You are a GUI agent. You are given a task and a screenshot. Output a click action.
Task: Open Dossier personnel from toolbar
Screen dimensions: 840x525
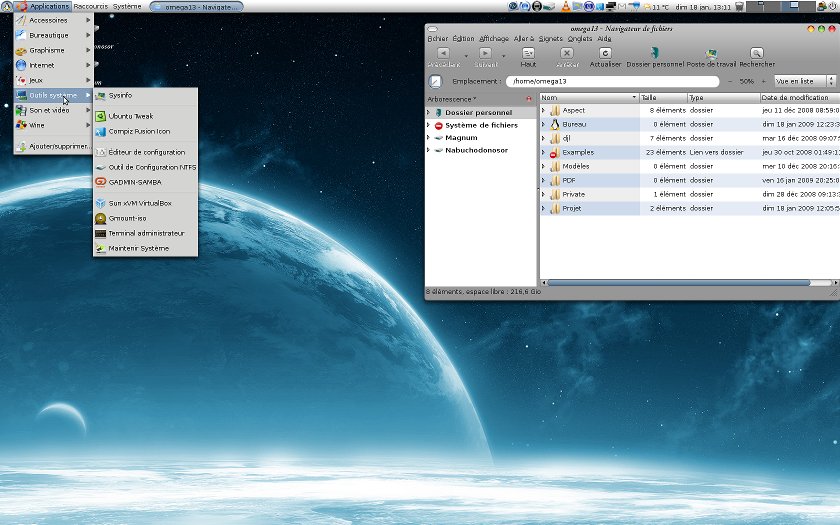655,53
